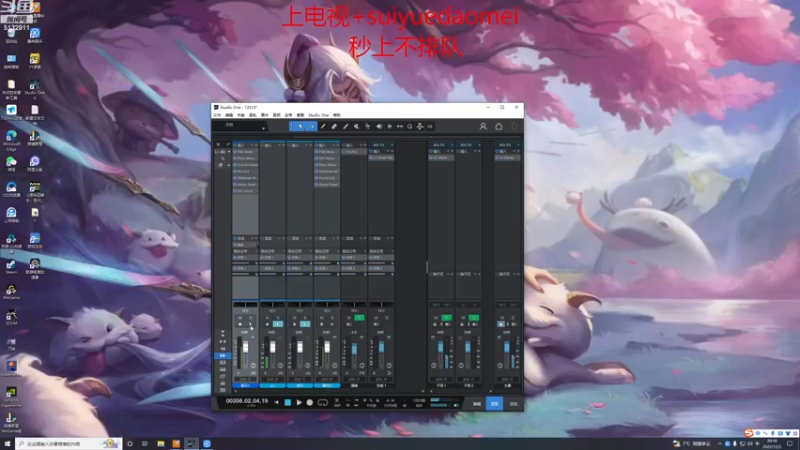Viewport: 800px width, 450px height.
Task: Switch to the 编辑 Edit view tab
Action: click(477, 404)
